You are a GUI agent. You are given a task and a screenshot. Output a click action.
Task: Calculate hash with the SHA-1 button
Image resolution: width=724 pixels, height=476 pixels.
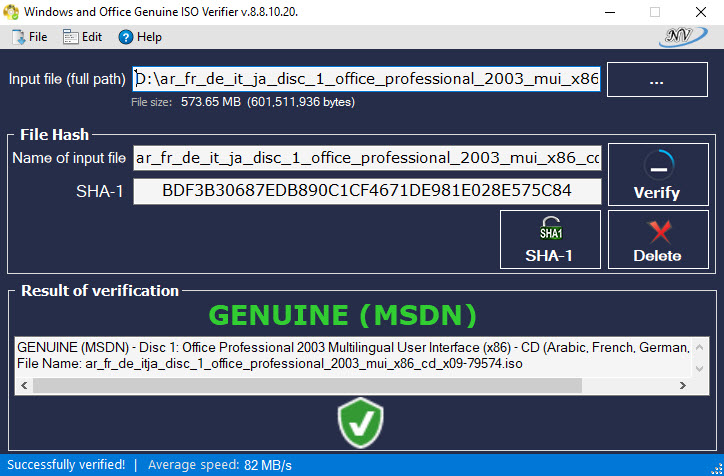(550, 239)
